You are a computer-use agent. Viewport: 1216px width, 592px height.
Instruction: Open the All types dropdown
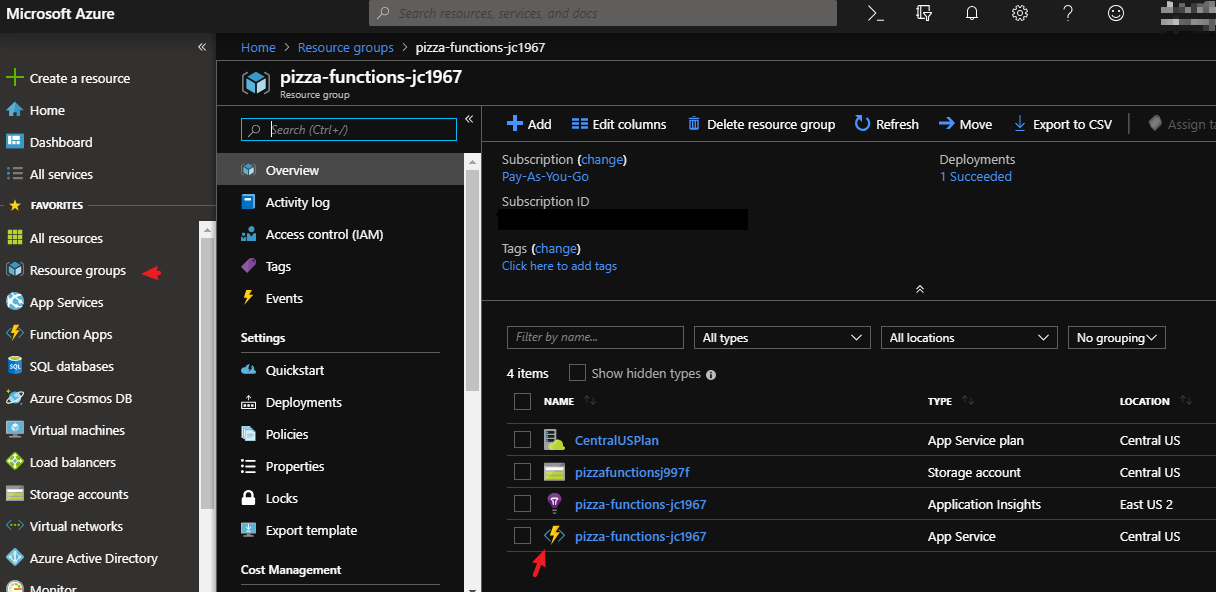(782, 338)
